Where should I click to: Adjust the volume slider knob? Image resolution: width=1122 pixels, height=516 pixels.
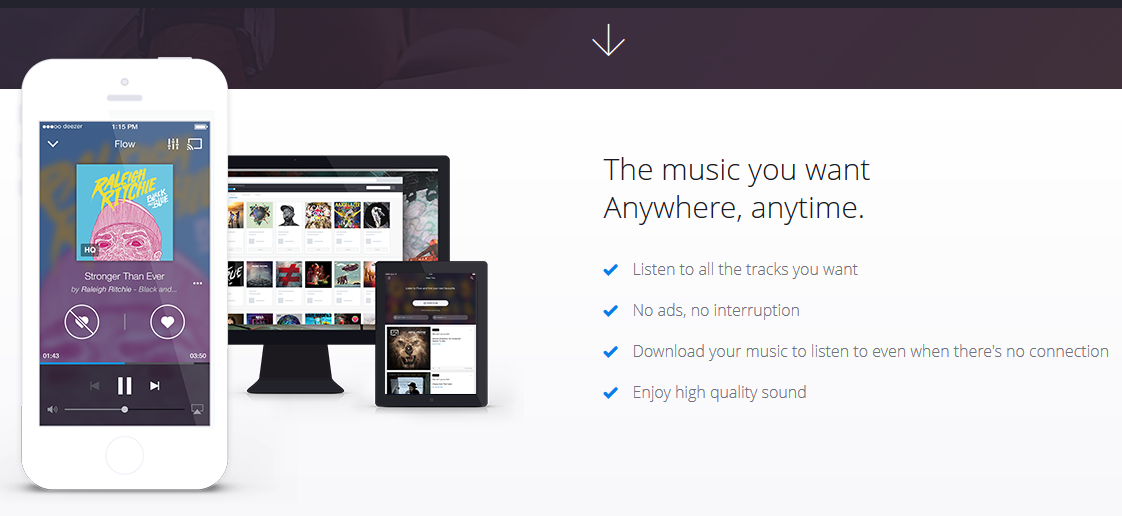pos(125,409)
